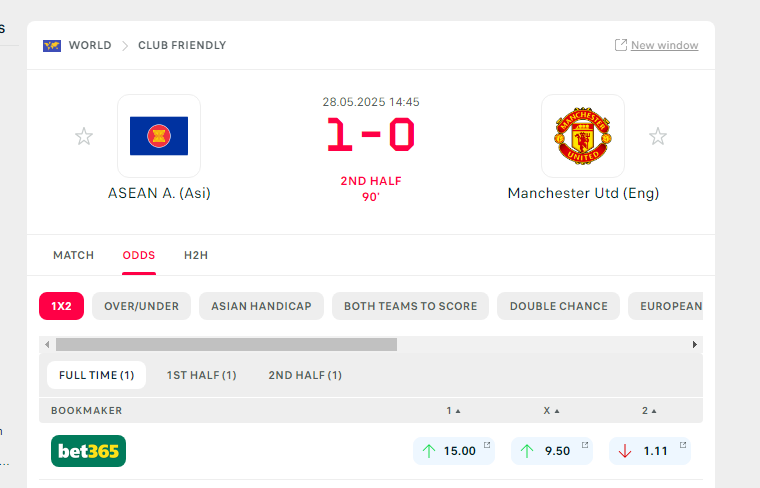Click the horizontal scrollbar right arrow

tap(695, 345)
